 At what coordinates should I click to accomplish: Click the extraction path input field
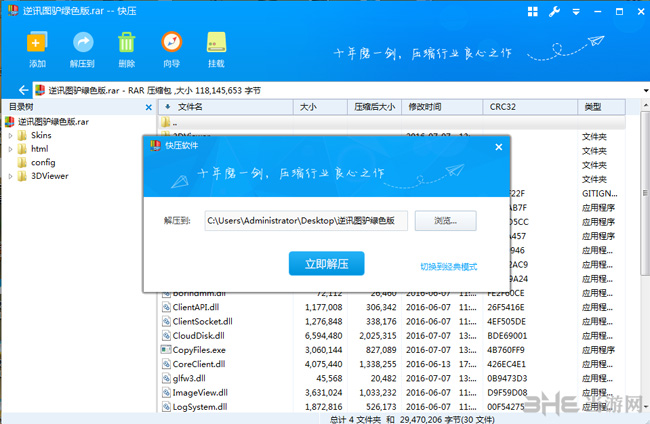point(306,220)
